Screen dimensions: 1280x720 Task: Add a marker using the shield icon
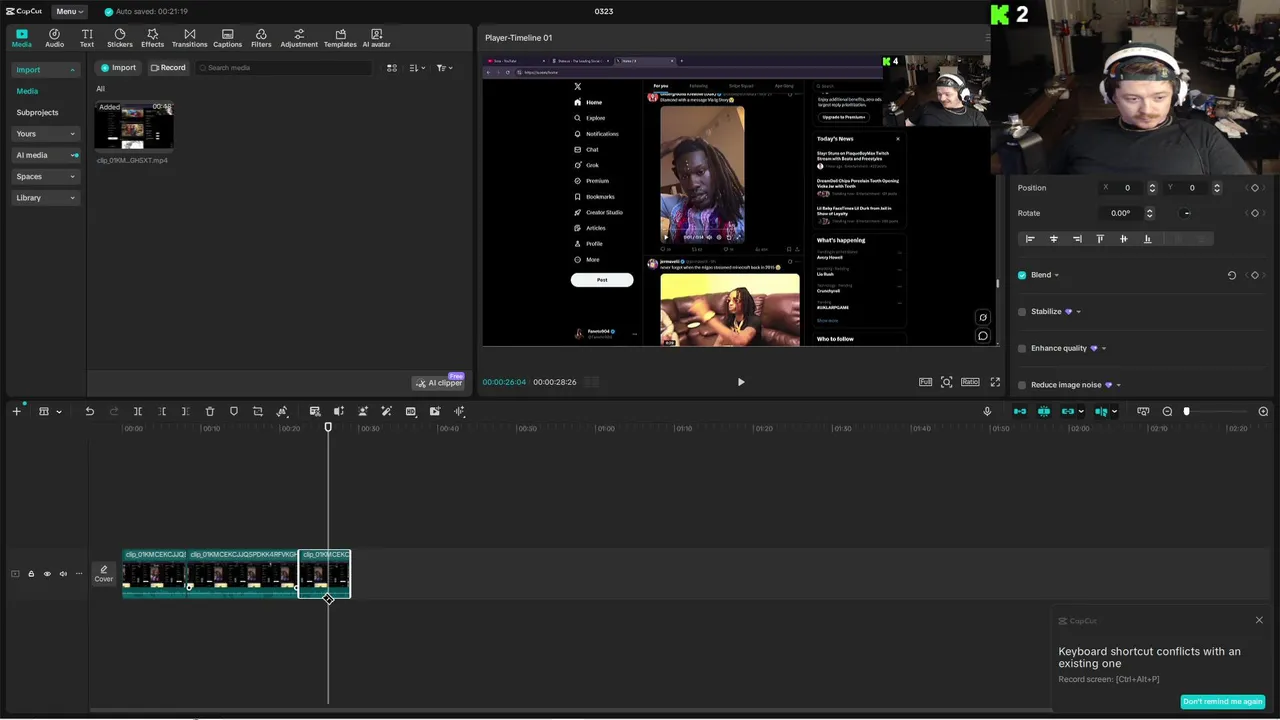pos(234,411)
